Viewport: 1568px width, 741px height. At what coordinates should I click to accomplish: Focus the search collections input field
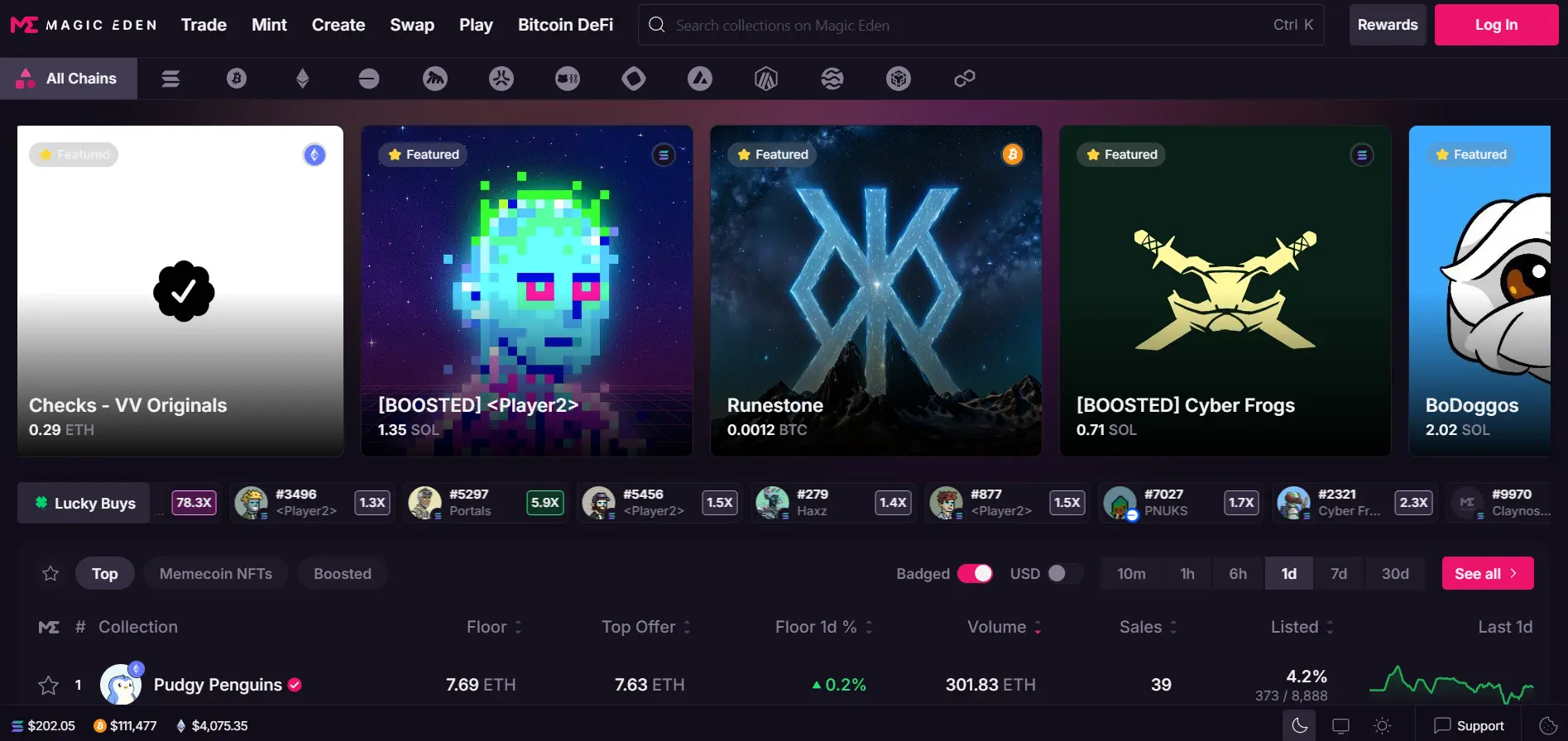point(968,25)
